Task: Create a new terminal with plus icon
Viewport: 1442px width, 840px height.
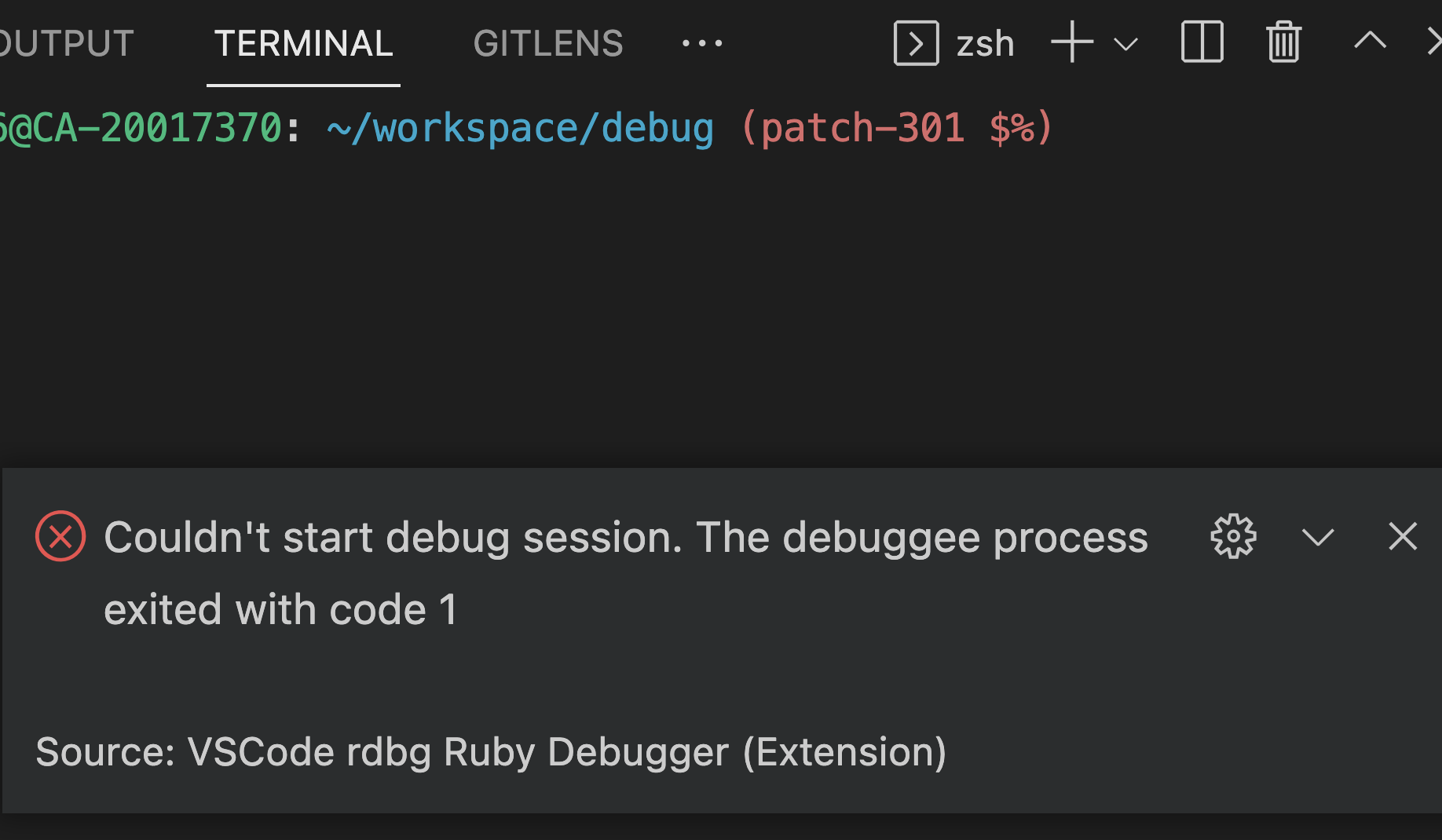Action: point(1072,42)
